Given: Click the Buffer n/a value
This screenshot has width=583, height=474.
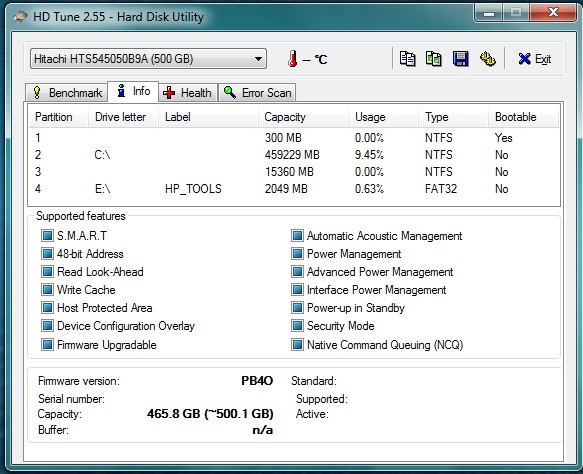Looking at the screenshot, I should click(262, 430).
